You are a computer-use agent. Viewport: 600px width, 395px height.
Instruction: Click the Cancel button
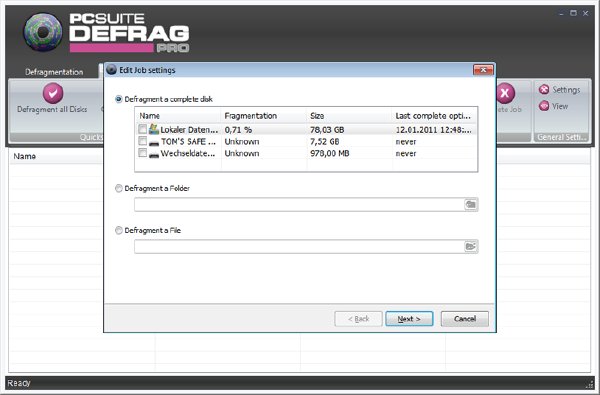(465, 319)
